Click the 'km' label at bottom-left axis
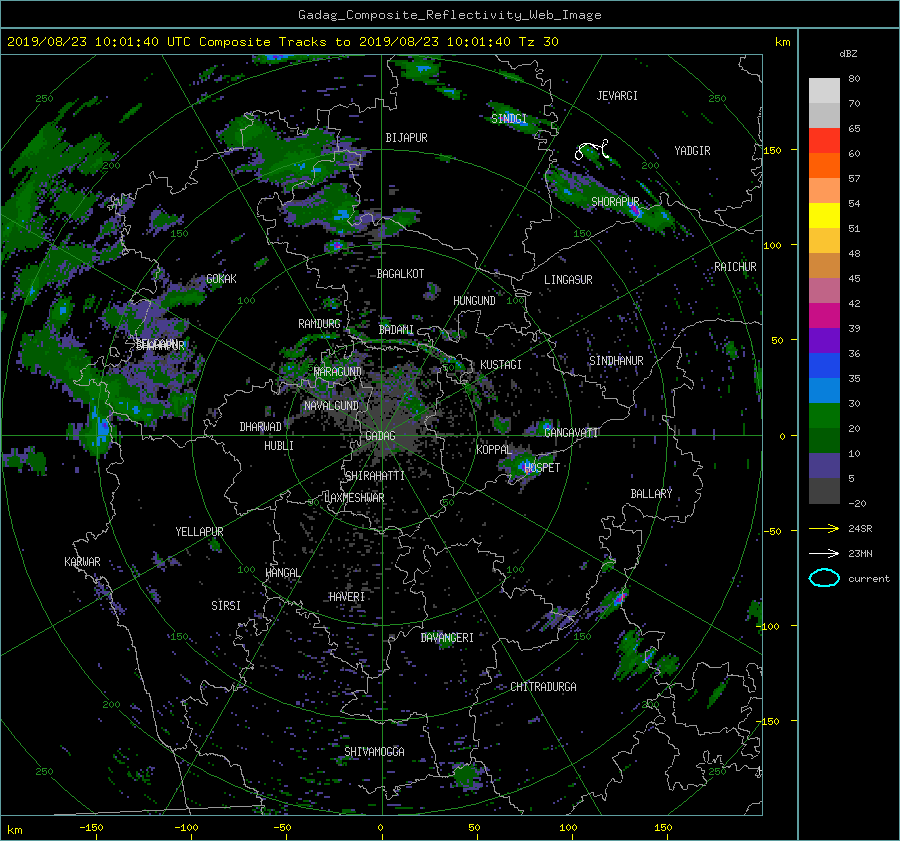Viewport: 900px width, 841px height. click(15, 830)
